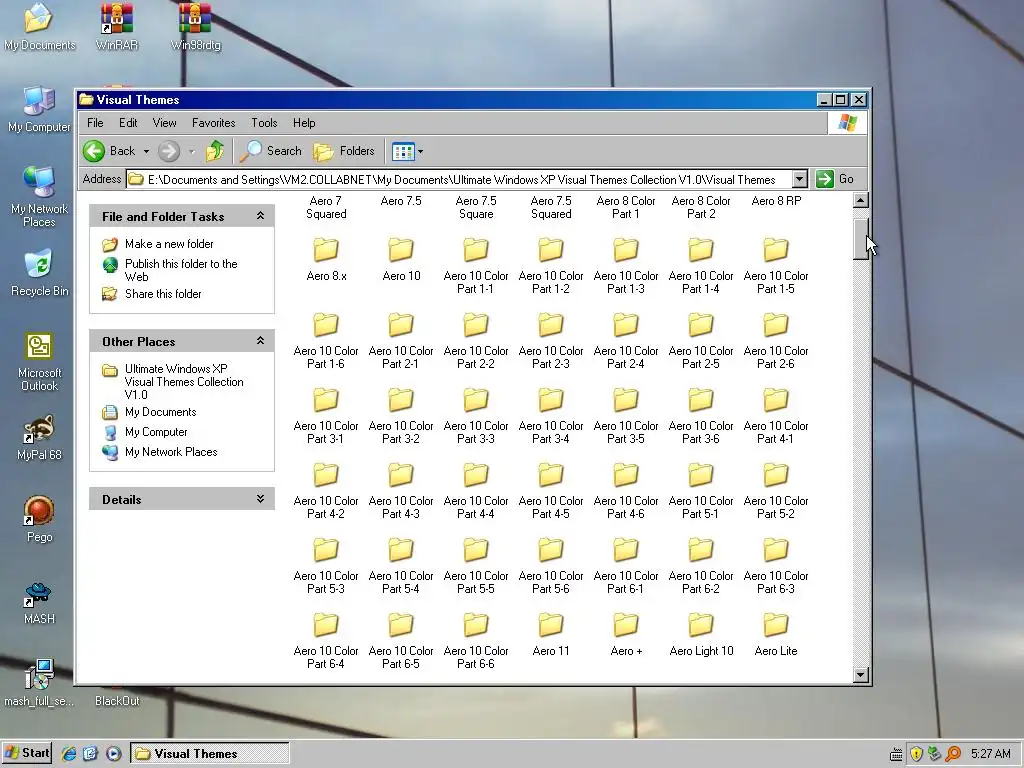Select the Aero 10 Color Part 2-3 folder

pyautogui.click(x=551, y=342)
